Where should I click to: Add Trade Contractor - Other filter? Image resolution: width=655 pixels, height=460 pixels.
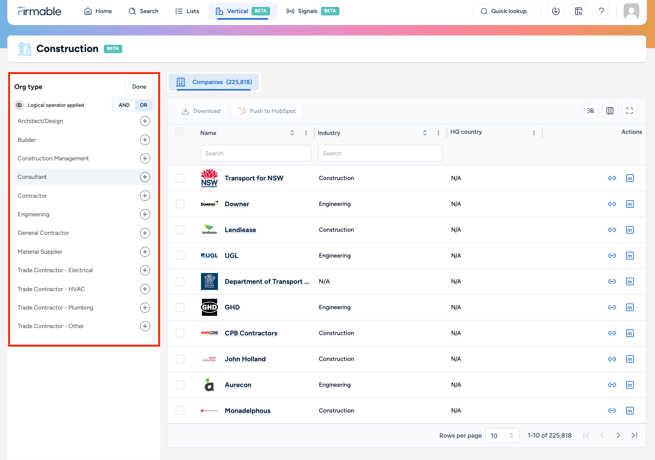coord(145,326)
